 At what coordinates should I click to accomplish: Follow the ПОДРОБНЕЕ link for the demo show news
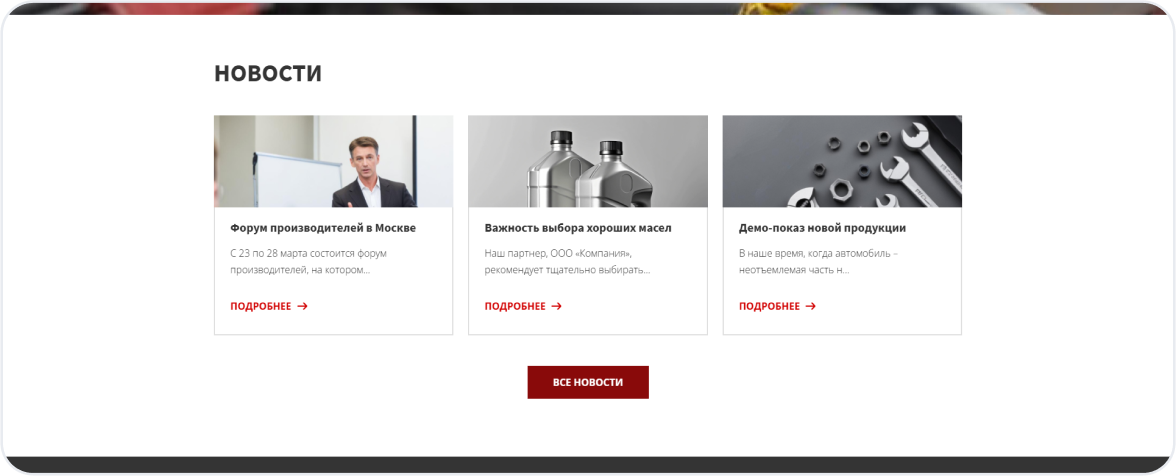coord(770,307)
